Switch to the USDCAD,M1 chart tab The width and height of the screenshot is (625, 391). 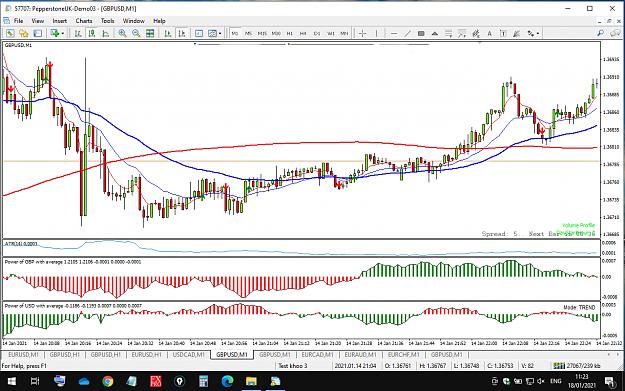[189, 354]
